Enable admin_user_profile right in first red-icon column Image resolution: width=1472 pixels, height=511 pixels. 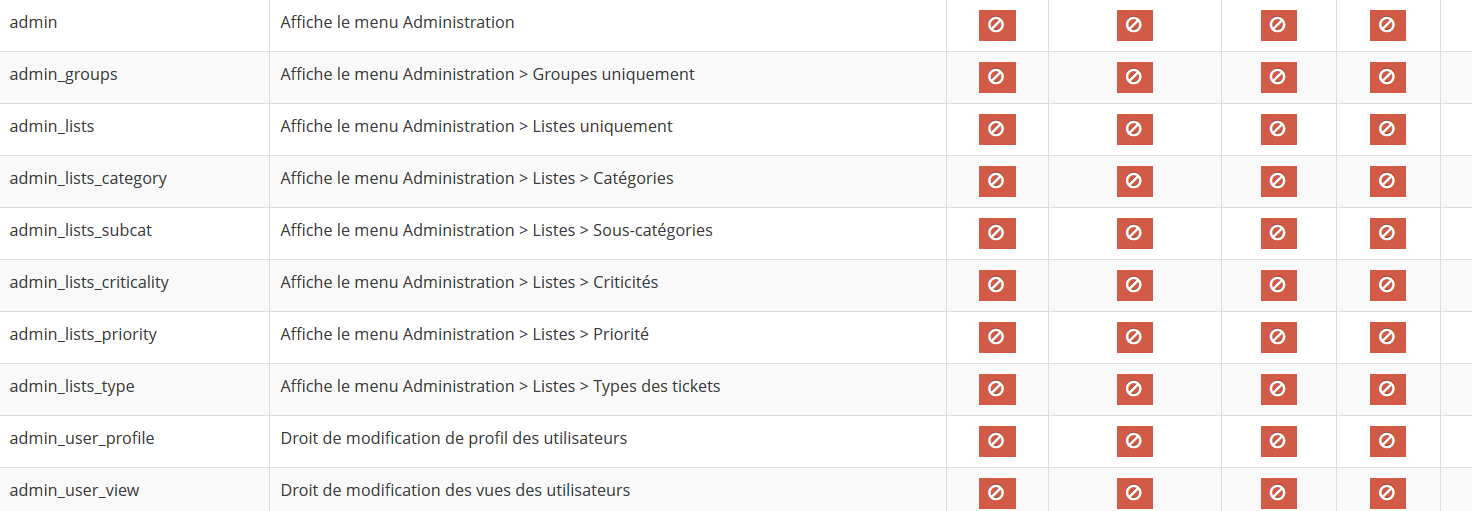click(997, 441)
